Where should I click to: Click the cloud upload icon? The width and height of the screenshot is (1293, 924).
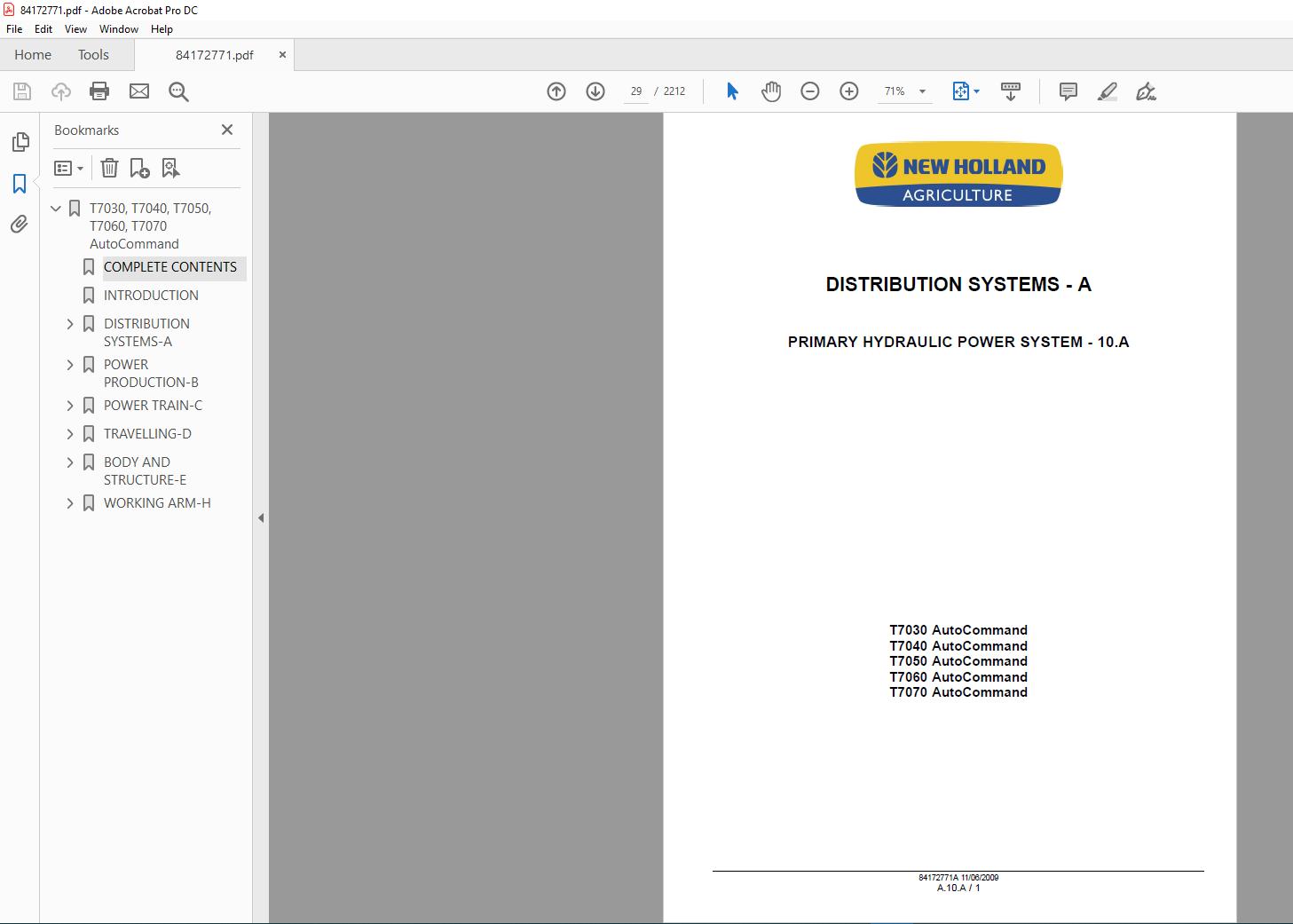coord(61,91)
